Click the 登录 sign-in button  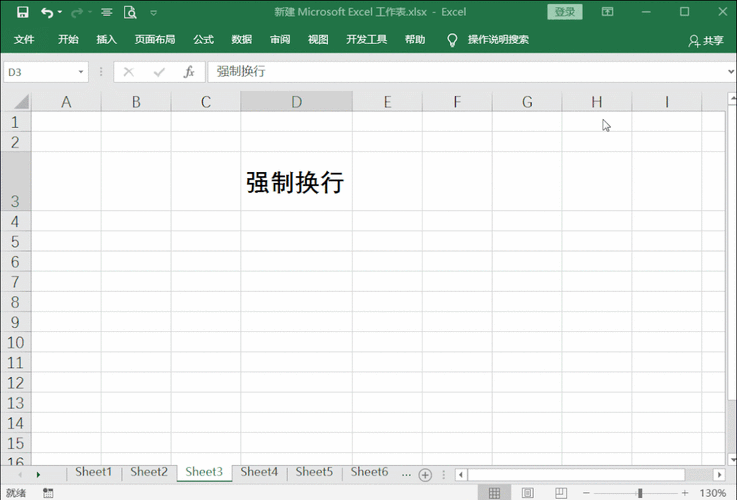point(565,12)
